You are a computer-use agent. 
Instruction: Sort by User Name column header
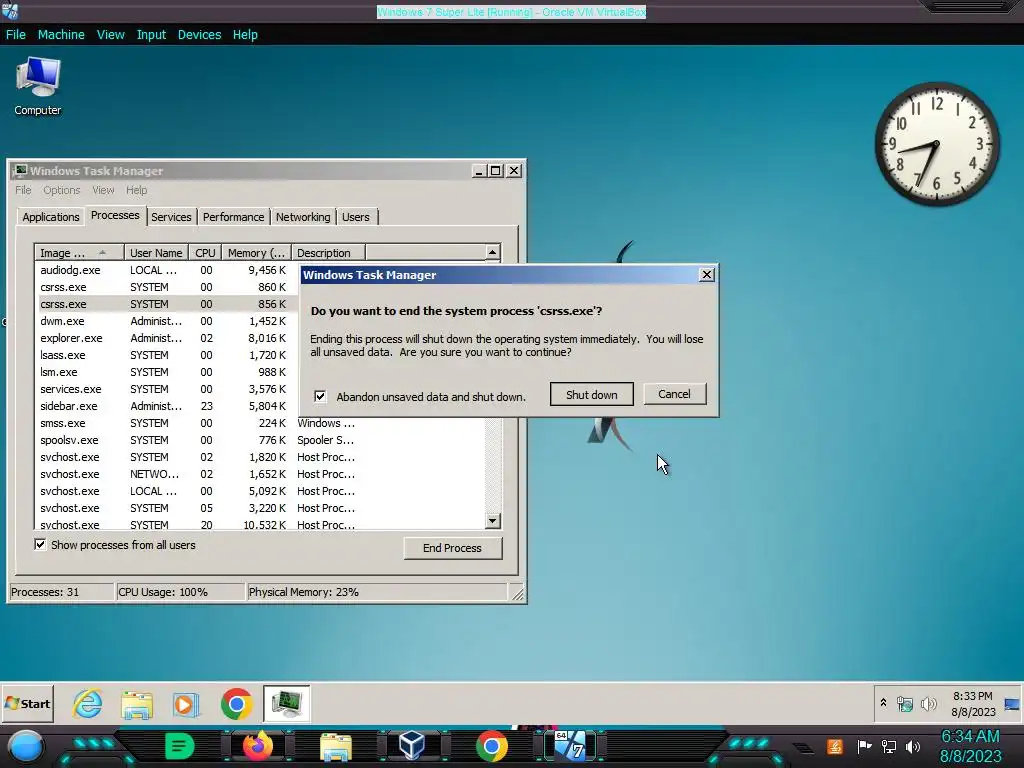pos(156,253)
